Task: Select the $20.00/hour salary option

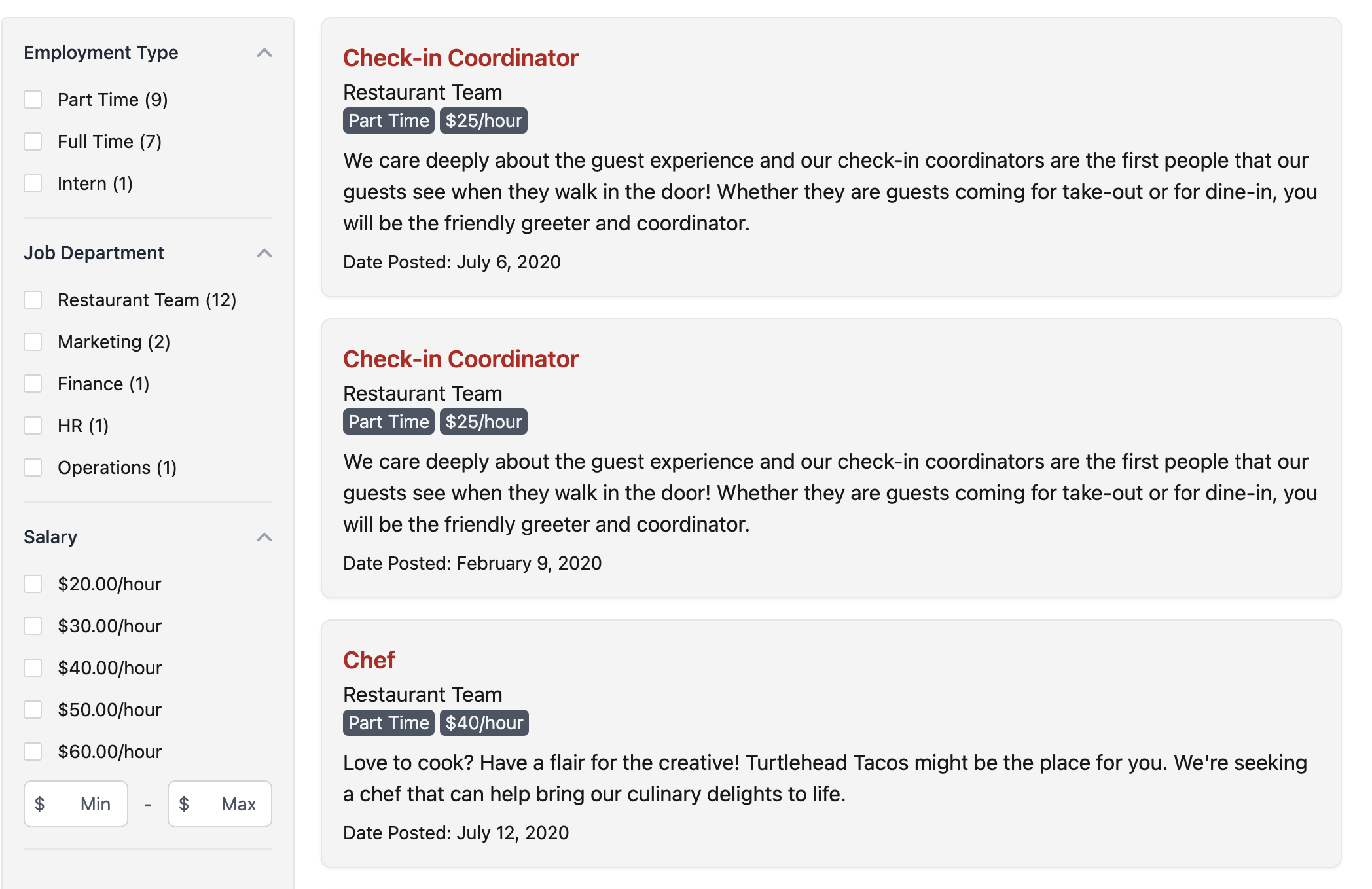Action: (33, 584)
